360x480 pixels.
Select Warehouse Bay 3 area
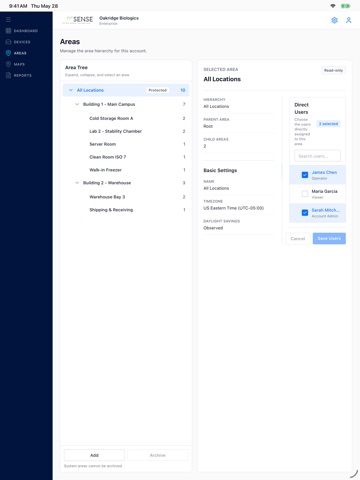pos(107,197)
